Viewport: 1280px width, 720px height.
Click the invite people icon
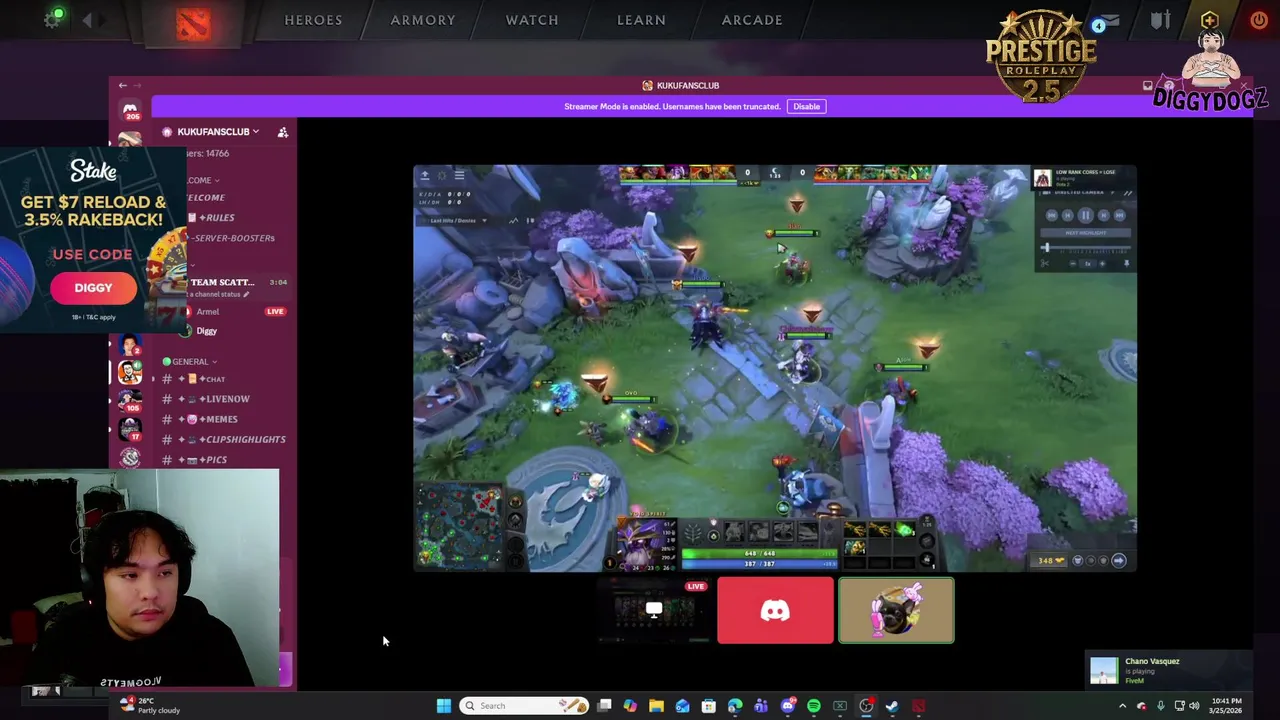click(x=283, y=132)
